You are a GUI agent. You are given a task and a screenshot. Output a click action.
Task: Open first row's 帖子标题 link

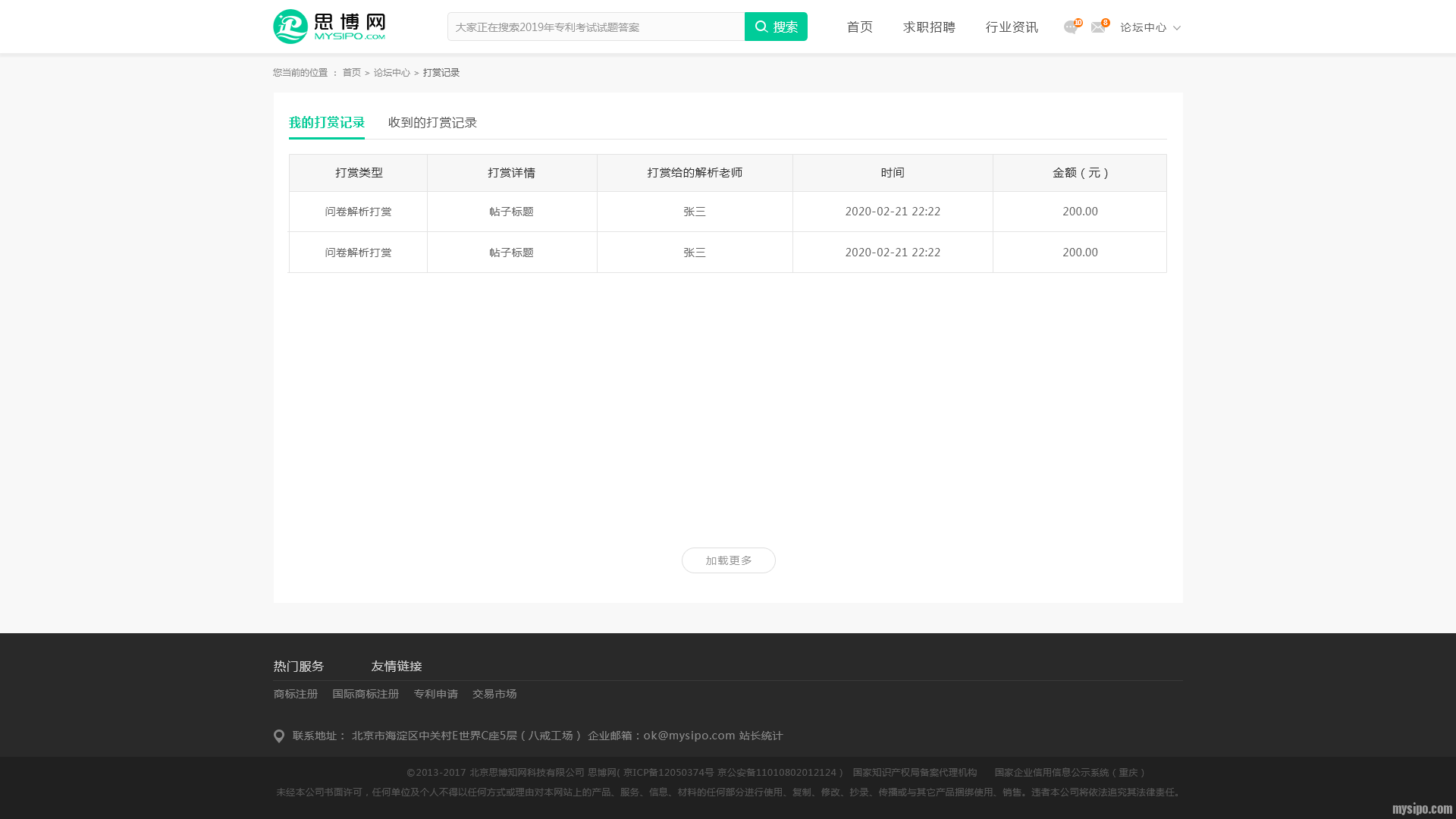511,212
